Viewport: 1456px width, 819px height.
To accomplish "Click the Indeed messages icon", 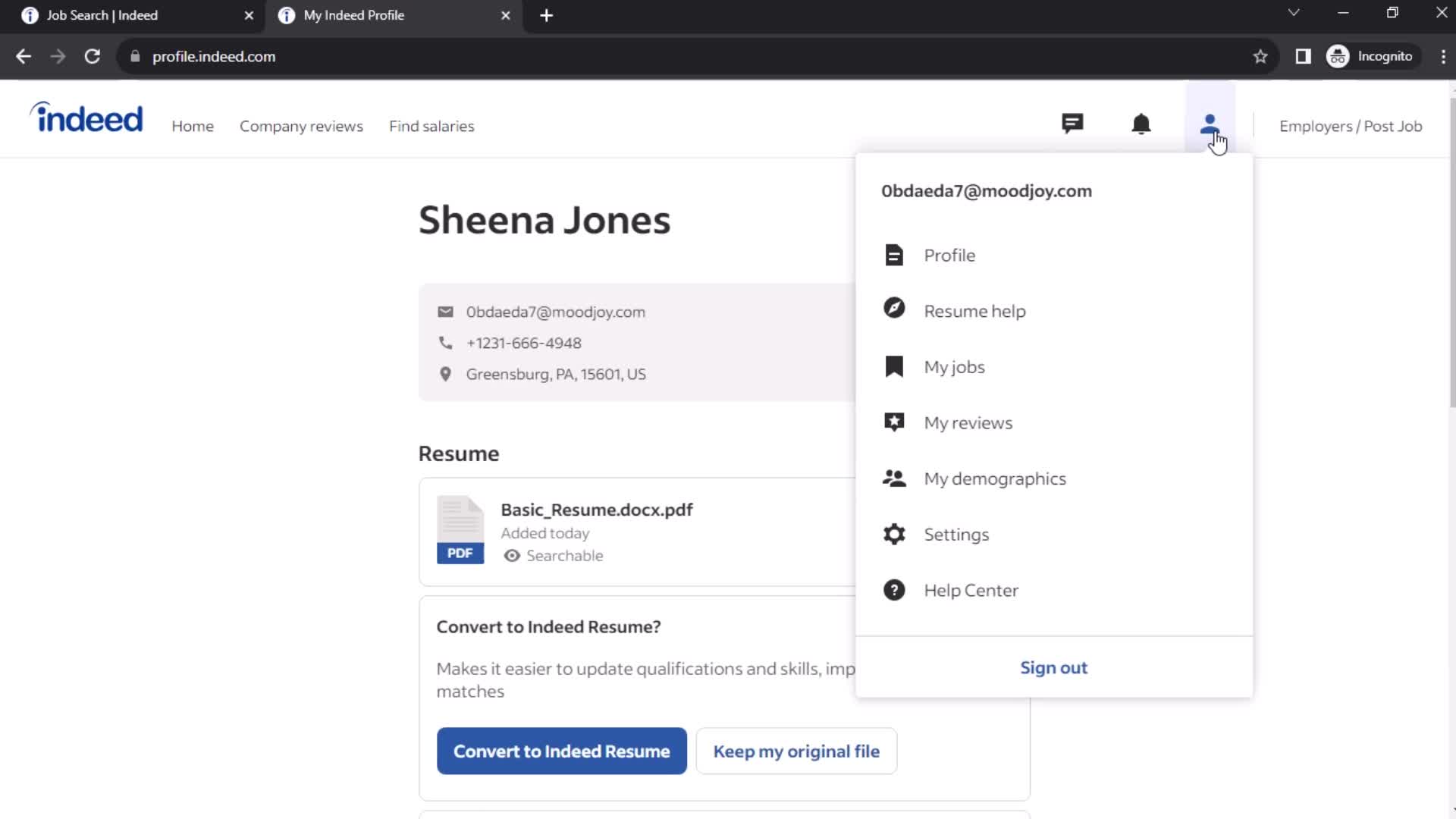I will (x=1073, y=126).
